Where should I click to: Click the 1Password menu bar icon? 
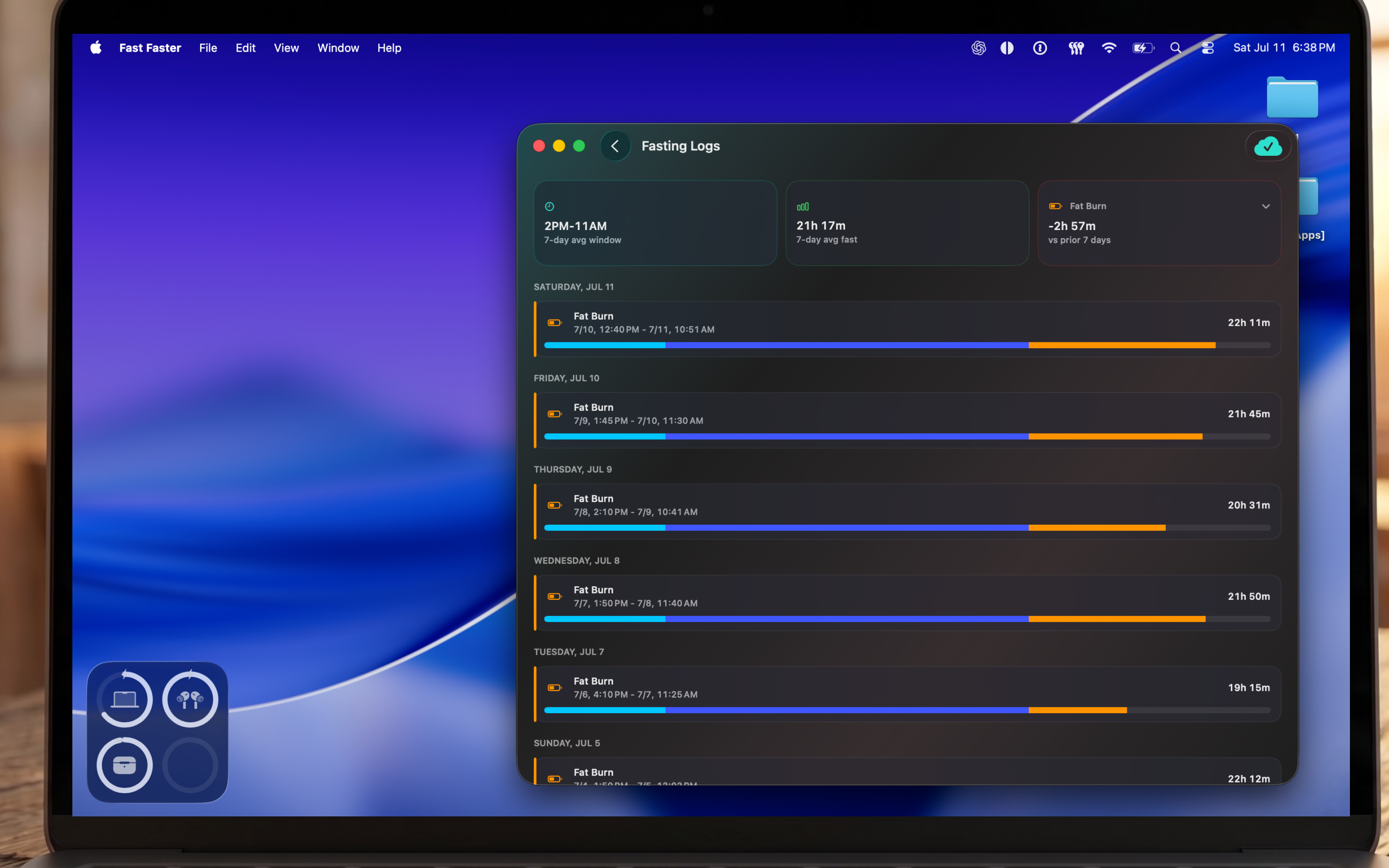(x=1040, y=48)
